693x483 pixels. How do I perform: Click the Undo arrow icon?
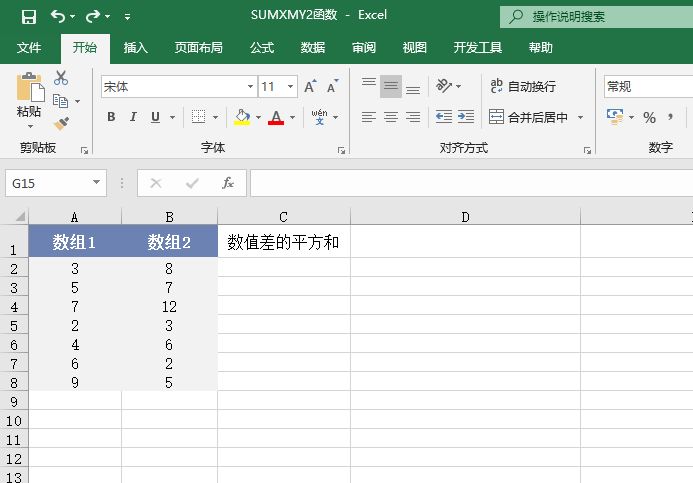point(58,17)
